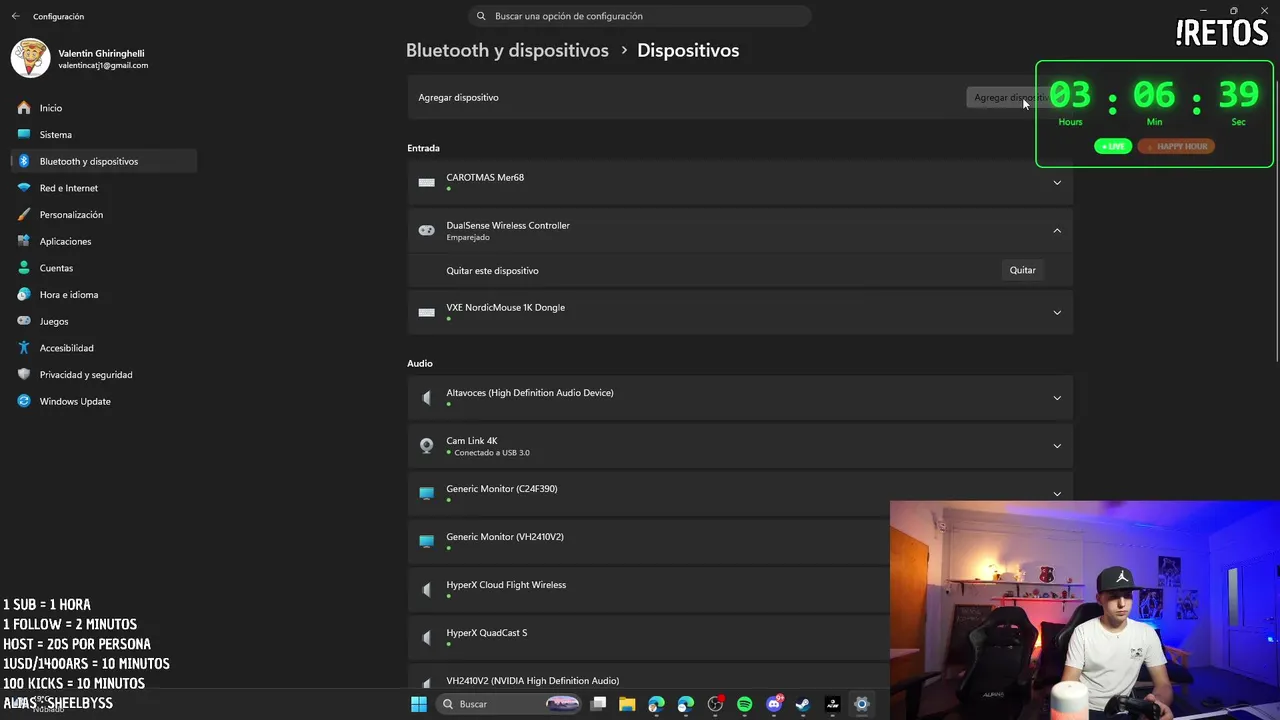Click the Accesibilidad figure icon
The image size is (1280, 720).
(24, 348)
